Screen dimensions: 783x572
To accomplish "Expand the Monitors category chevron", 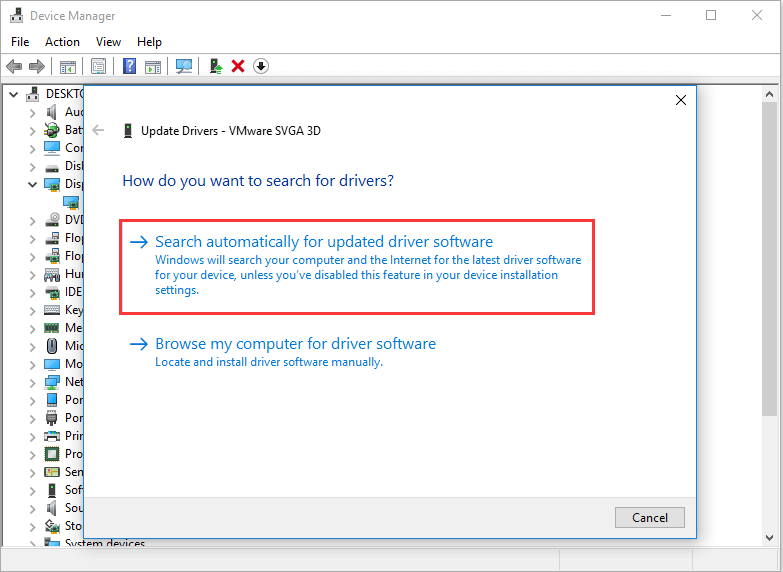I will [x=33, y=364].
